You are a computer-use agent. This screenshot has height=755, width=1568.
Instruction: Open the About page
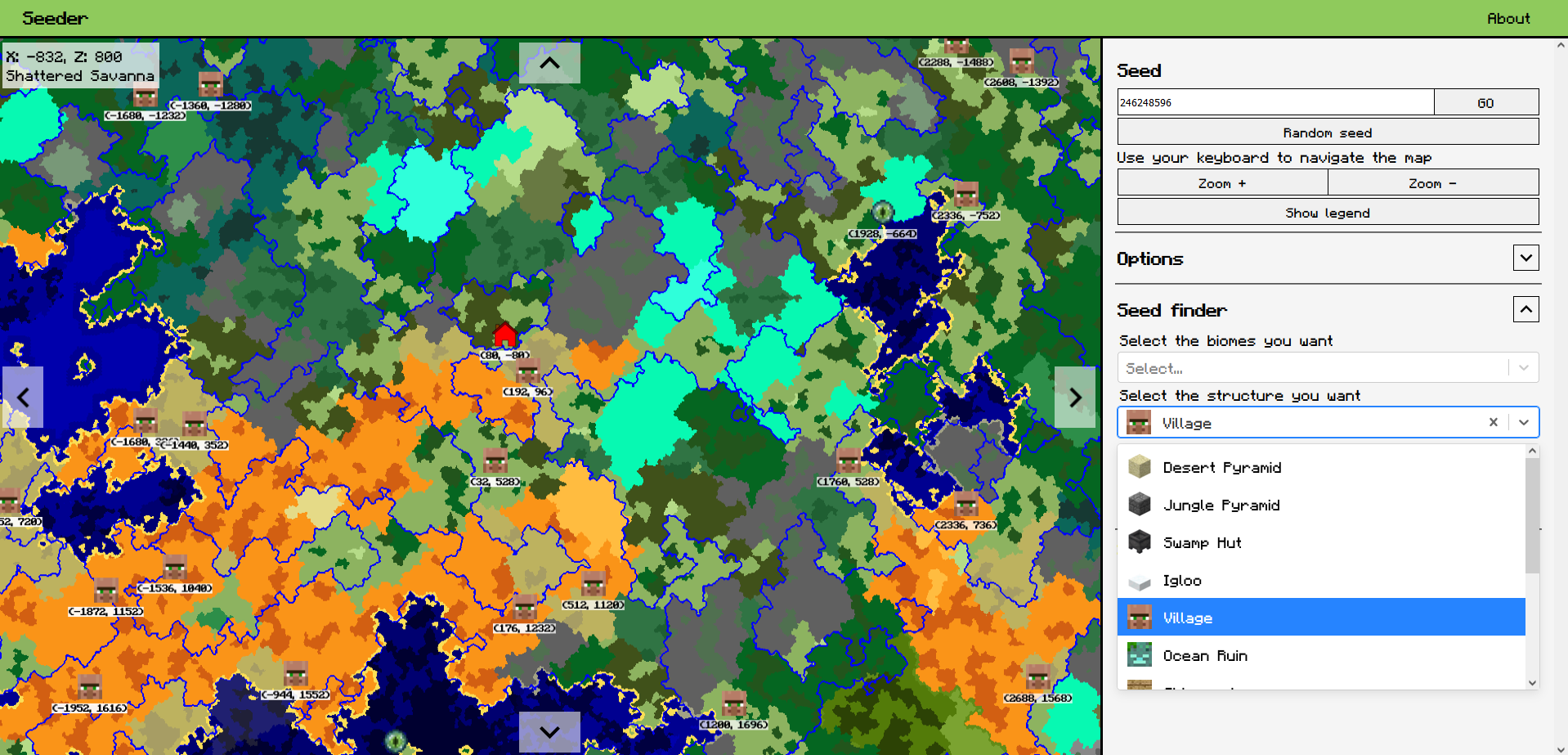click(1508, 18)
